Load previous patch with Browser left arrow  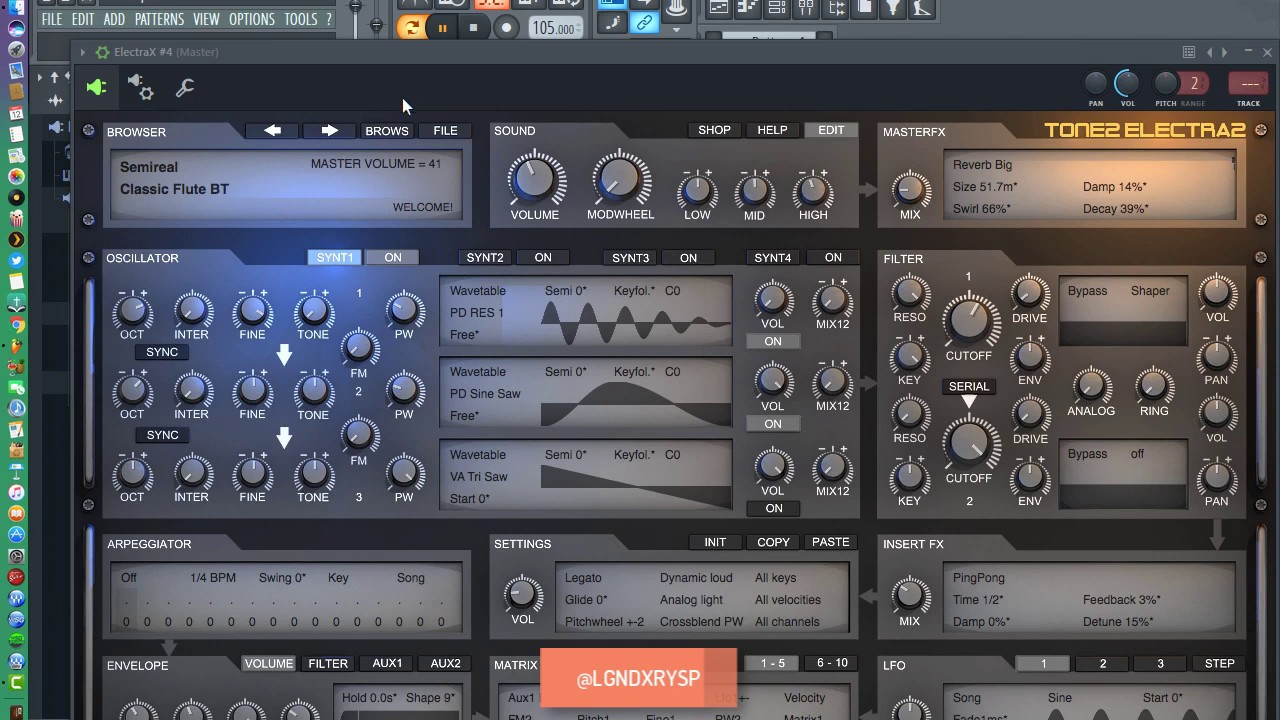[x=272, y=131]
